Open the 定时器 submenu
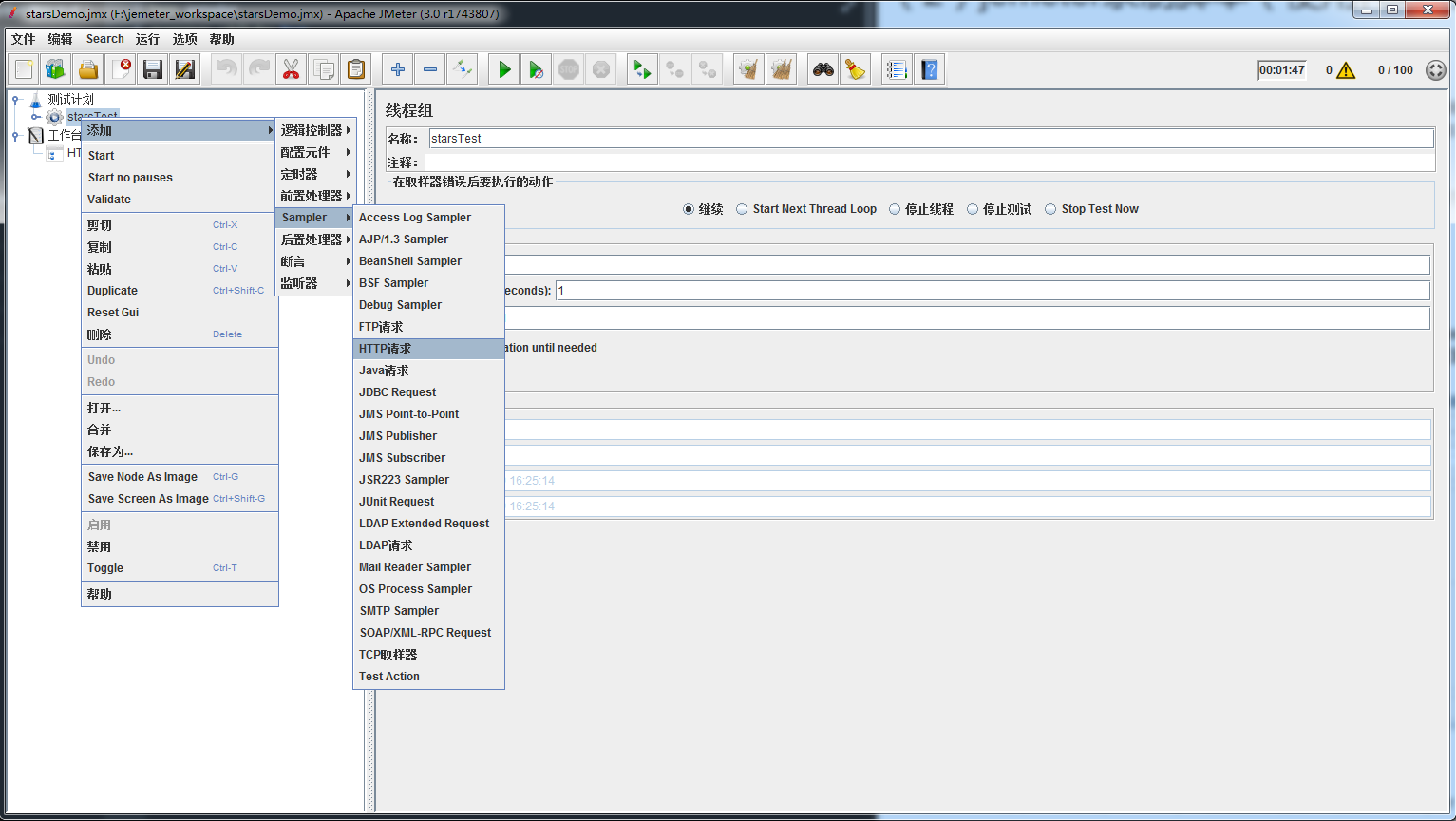The height and width of the screenshot is (821, 1456). (x=314, y=174)
